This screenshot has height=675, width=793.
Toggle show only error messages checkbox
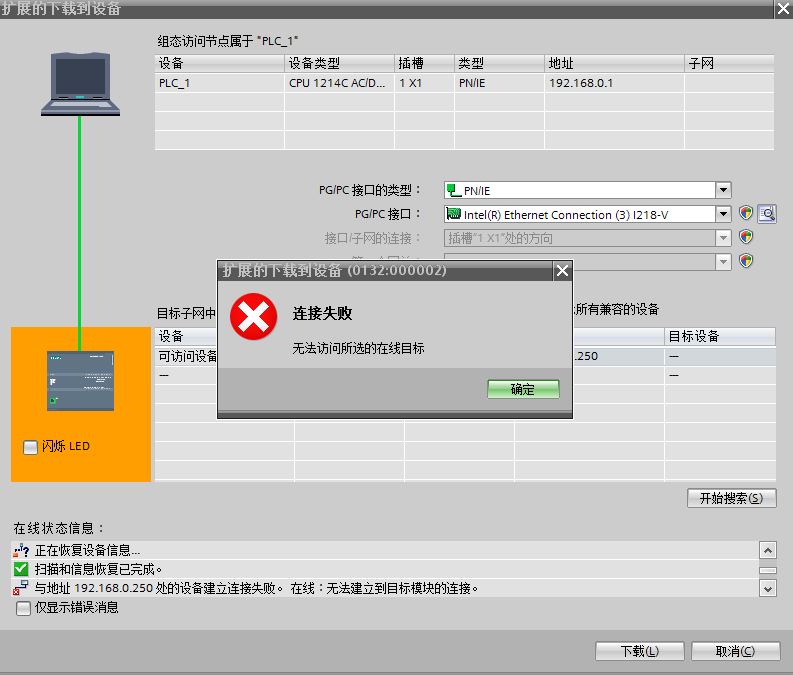23,608
